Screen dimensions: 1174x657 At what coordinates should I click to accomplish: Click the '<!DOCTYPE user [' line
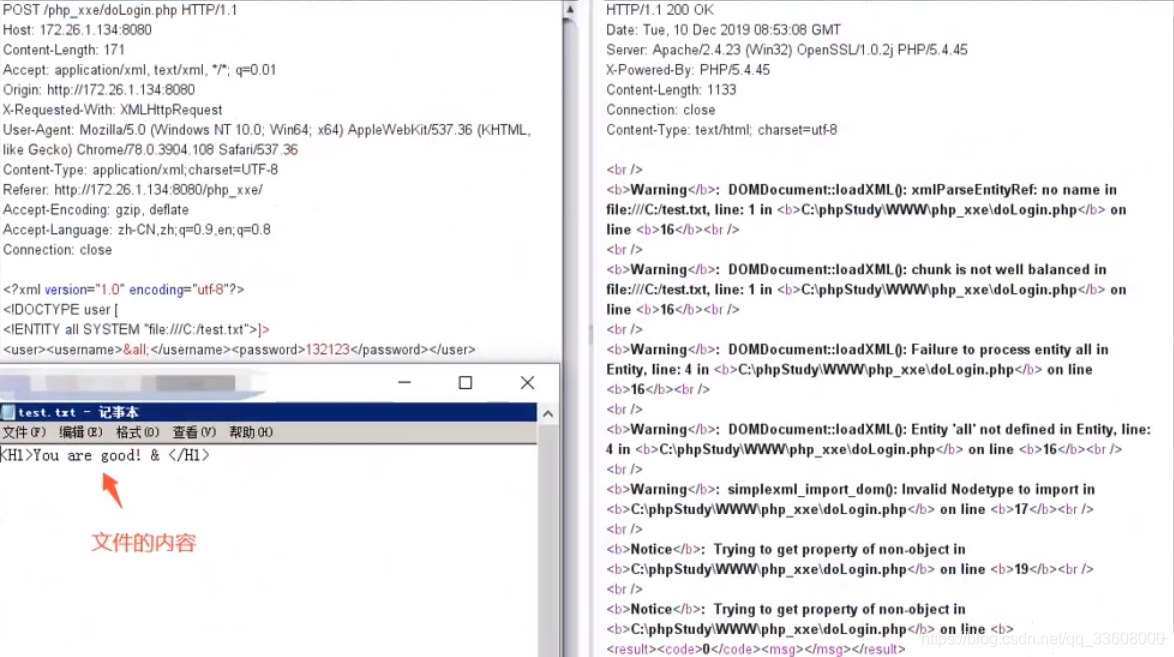pyautogui.click(x=61, y=309)
